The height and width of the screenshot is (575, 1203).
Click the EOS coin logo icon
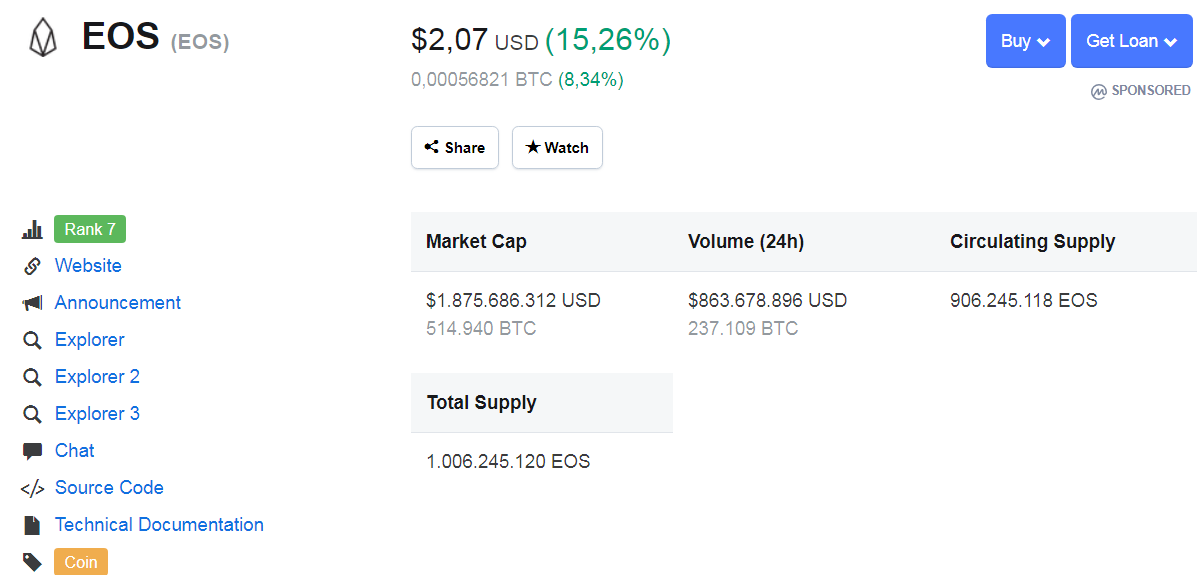click(43, 38)
